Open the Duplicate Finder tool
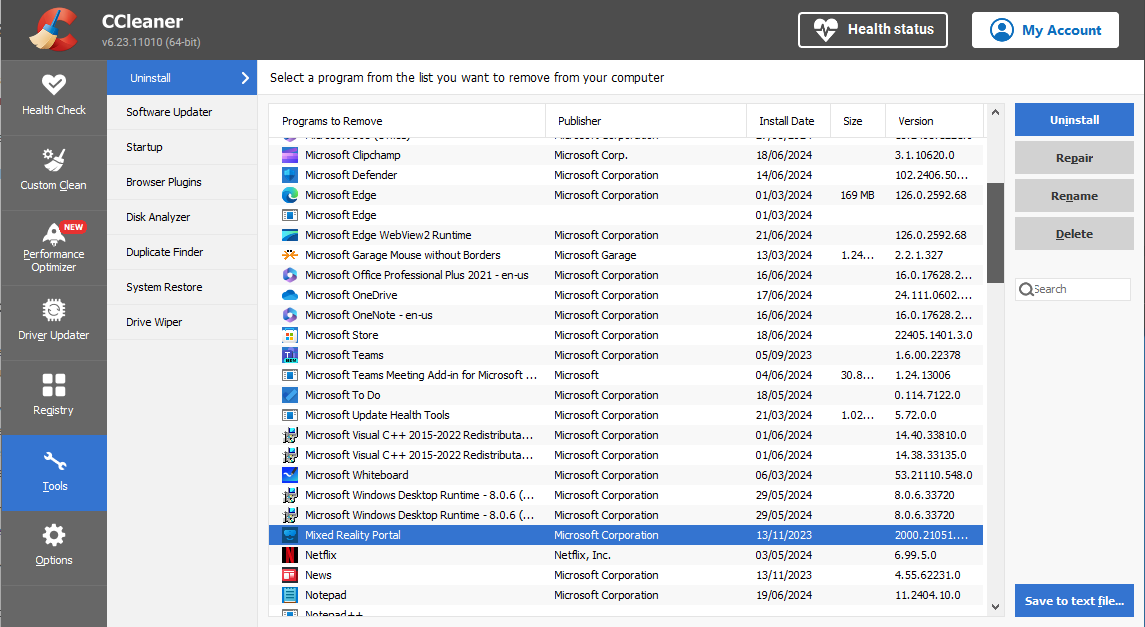Image resolution: width=1145 pixels, height=627 pixels. [x=182, y=253]
